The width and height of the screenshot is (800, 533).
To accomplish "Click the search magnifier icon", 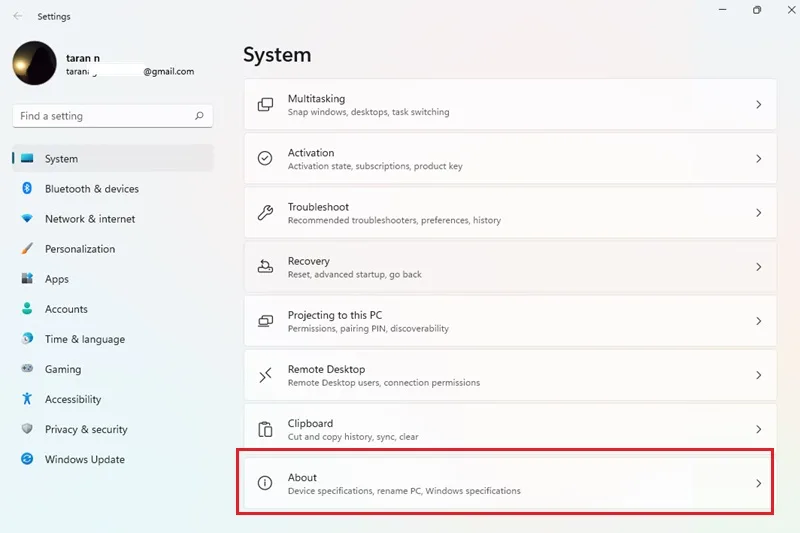I will pyautogui.click(x=199, y=116).
